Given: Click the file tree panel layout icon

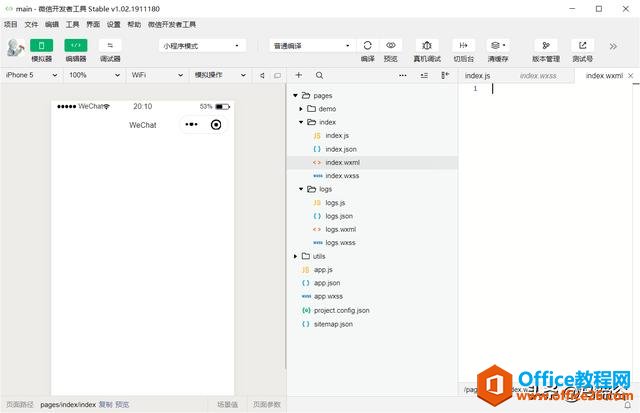Looking at the screenshot, I should (445, 75).
